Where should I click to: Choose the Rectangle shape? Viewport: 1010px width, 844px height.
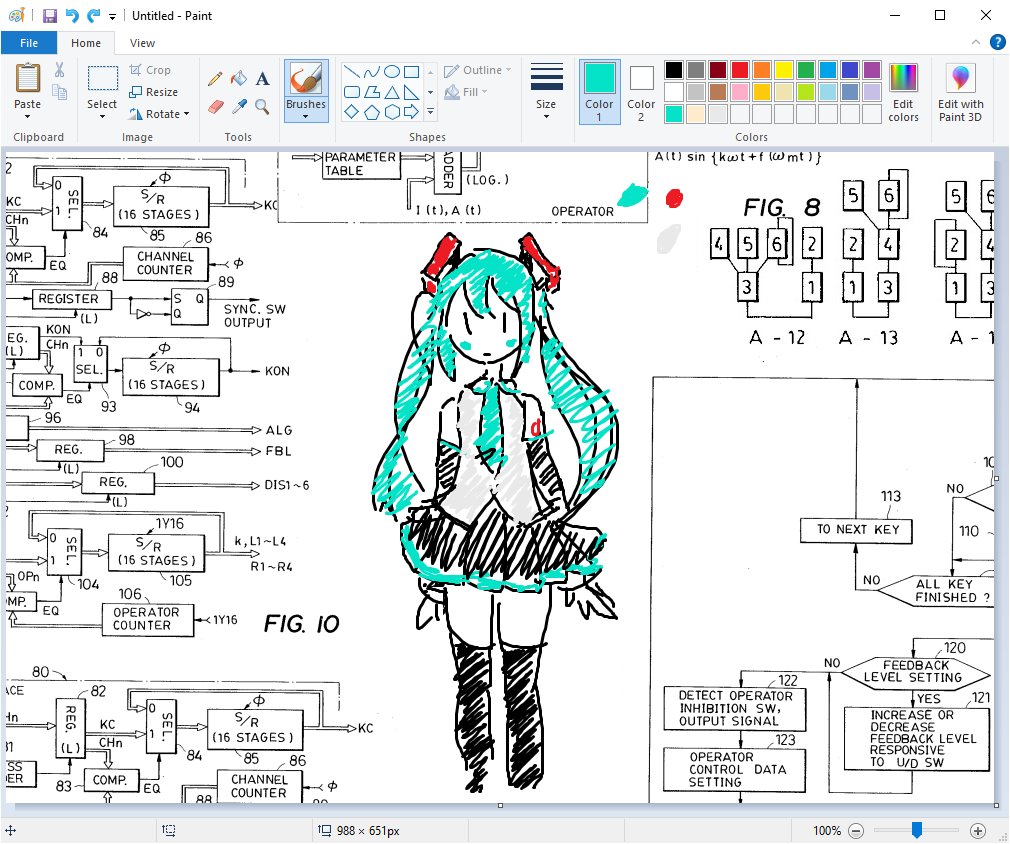point(411,72)
